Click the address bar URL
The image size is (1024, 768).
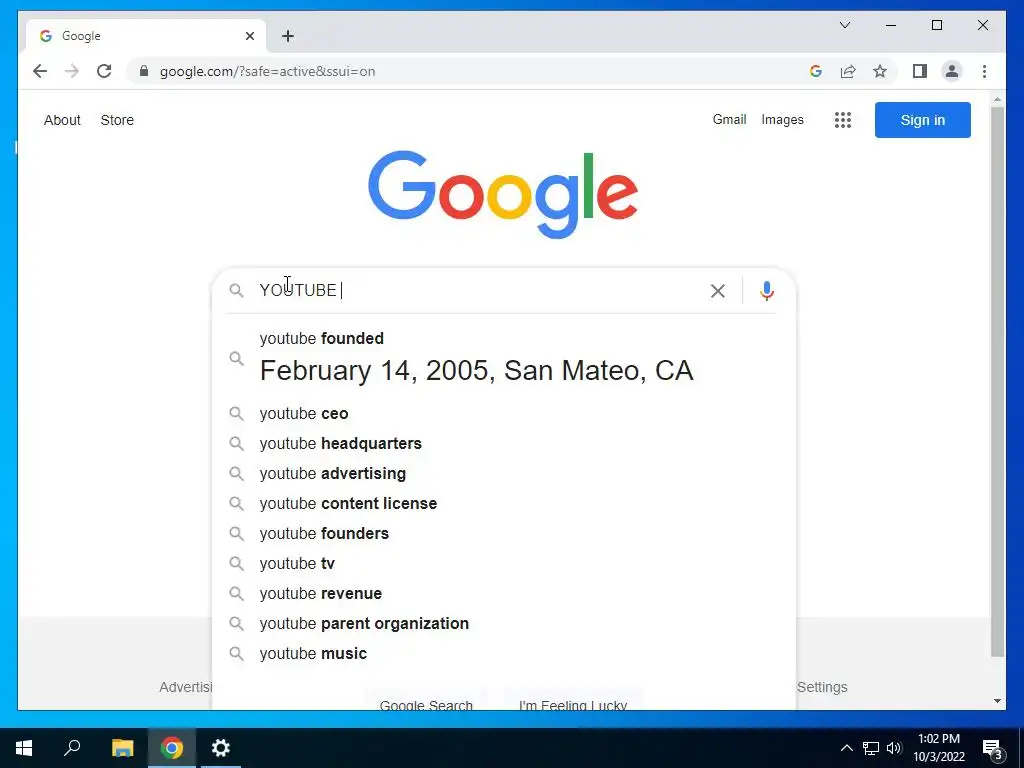(x=267, y=71)
